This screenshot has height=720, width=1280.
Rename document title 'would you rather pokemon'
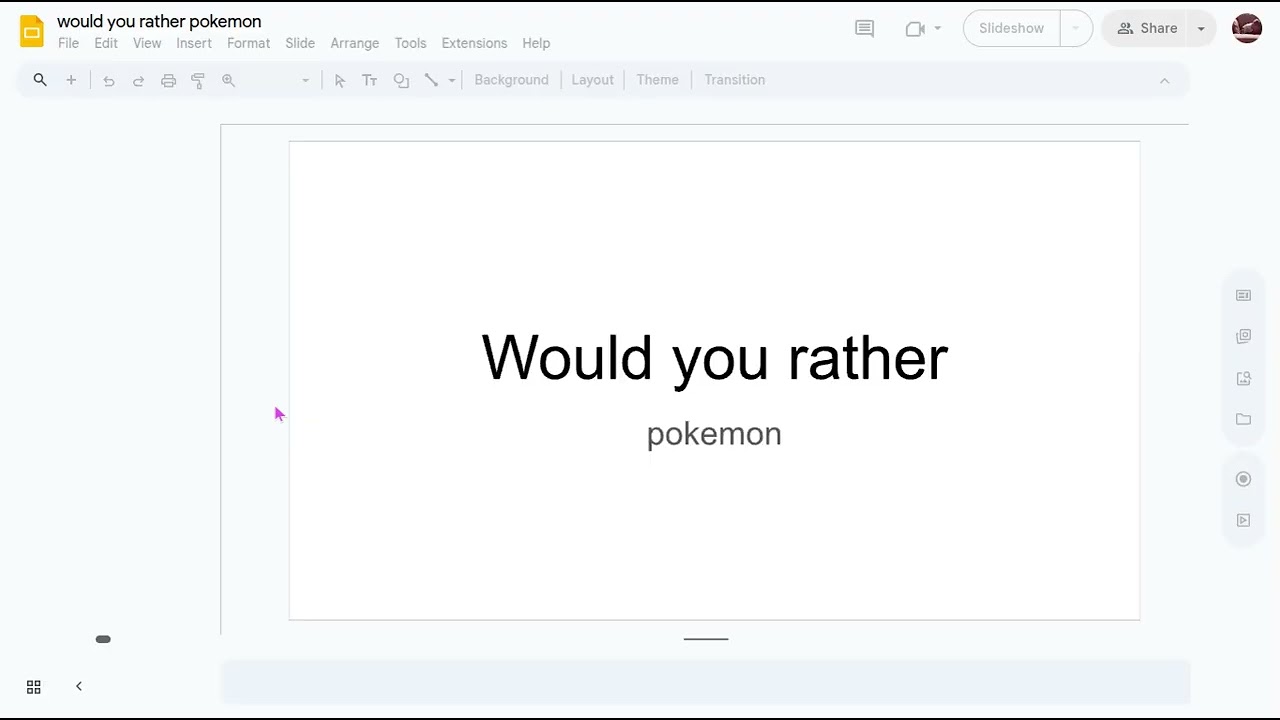pyautogui.click(x=159, y=21)
